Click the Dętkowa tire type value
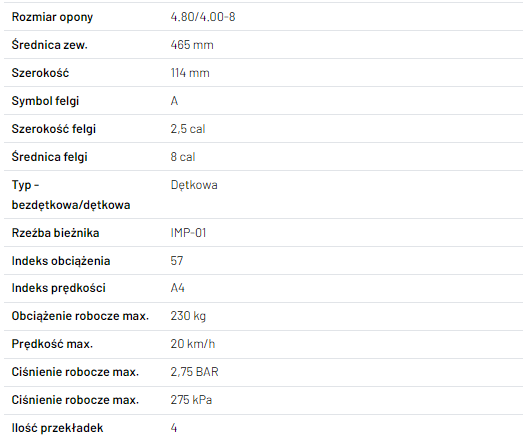 point(194,185)
